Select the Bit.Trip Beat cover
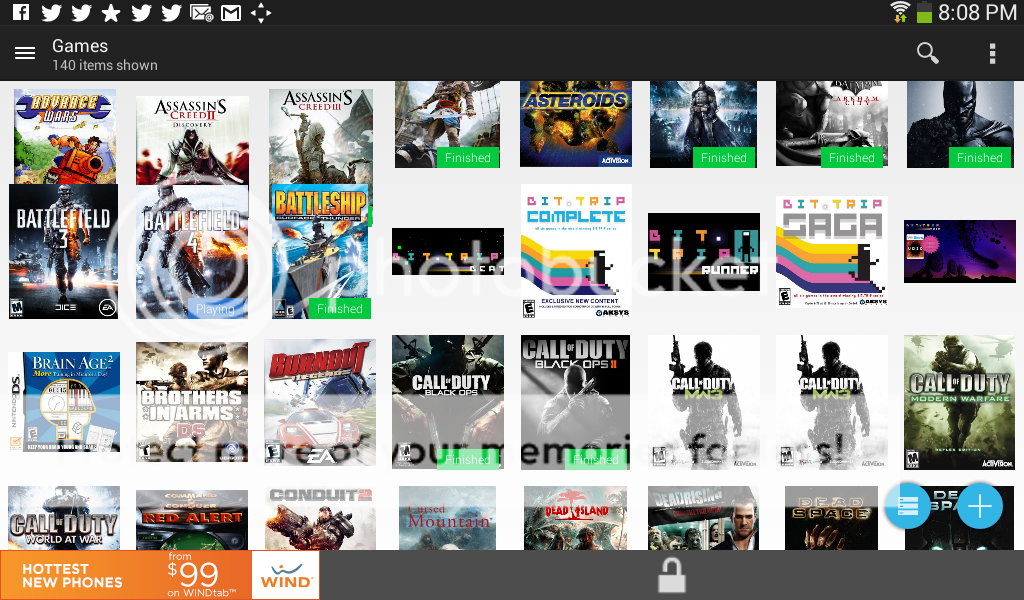 448,251
